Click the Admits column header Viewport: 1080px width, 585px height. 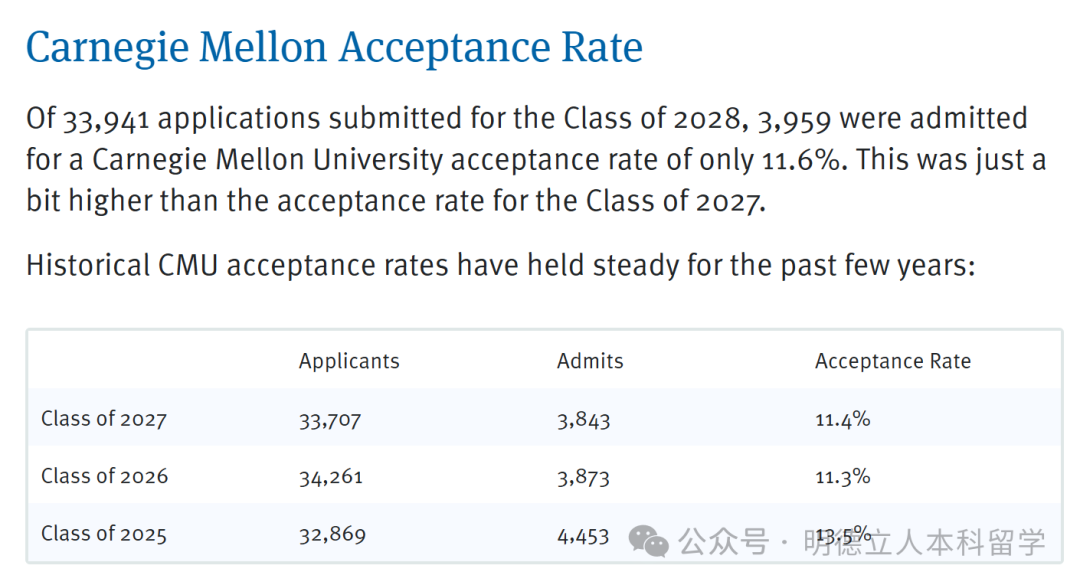tap(590, 361)
